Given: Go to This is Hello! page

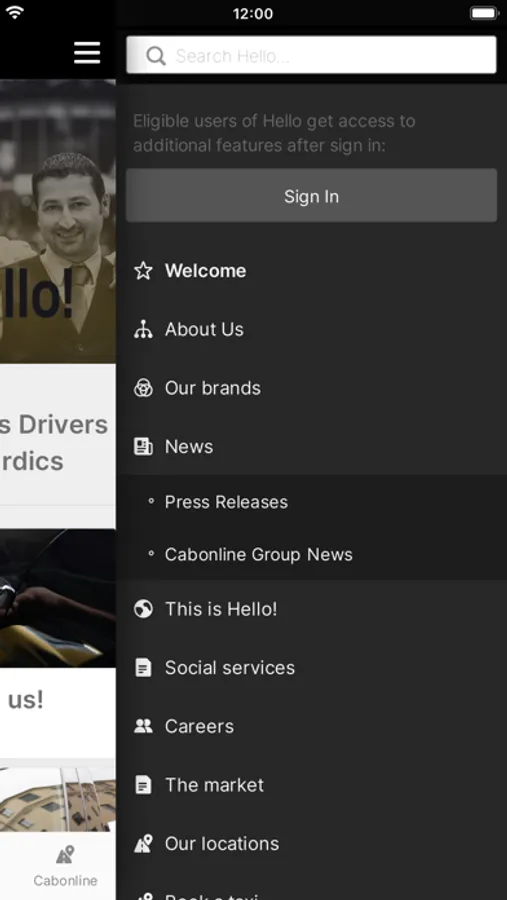Looking at the screenshot, I should click(311, 609).
